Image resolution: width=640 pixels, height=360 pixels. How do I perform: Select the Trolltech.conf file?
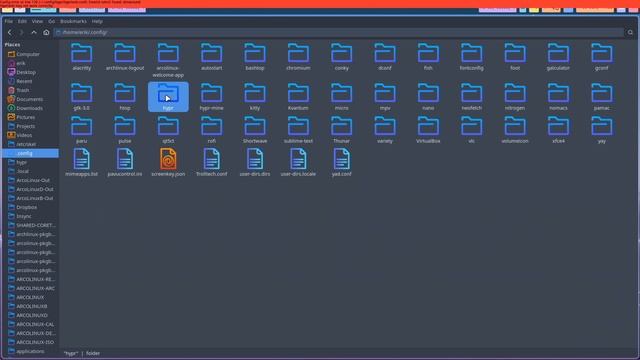click(x=211, y=162)
